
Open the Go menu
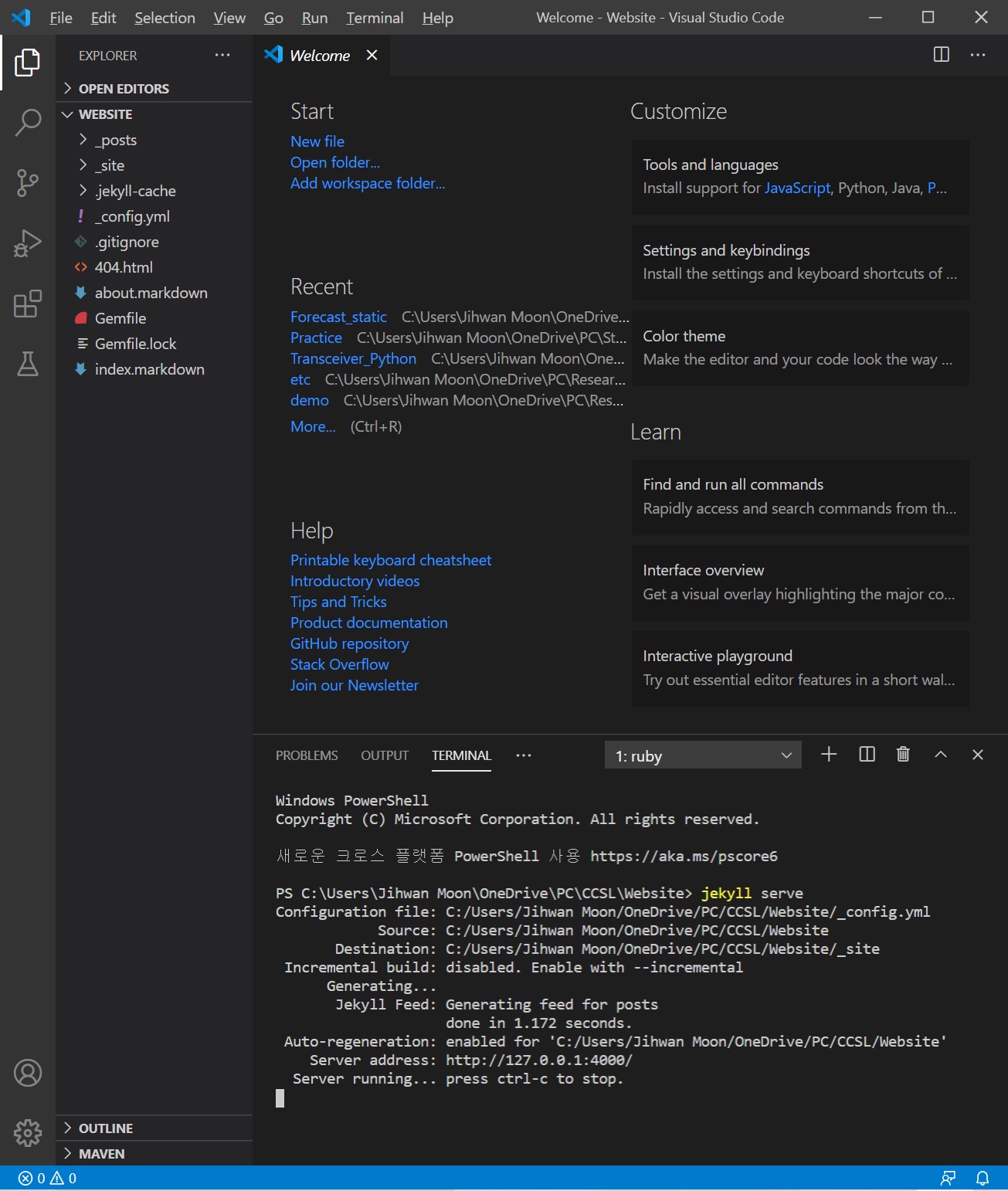pos(273,18)
